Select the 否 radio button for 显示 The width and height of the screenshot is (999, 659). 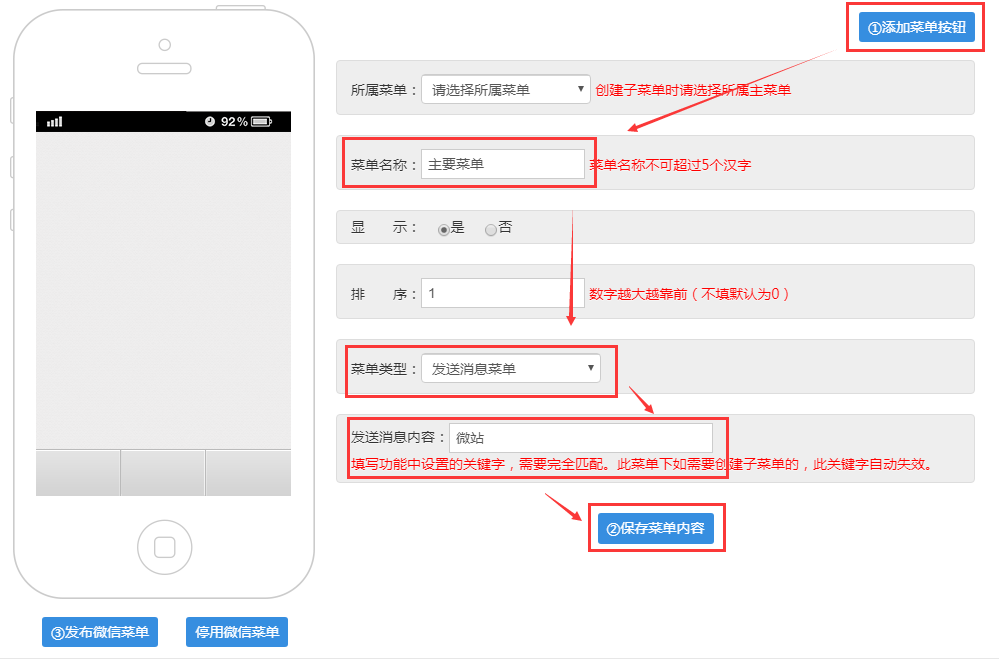[491, 229]
